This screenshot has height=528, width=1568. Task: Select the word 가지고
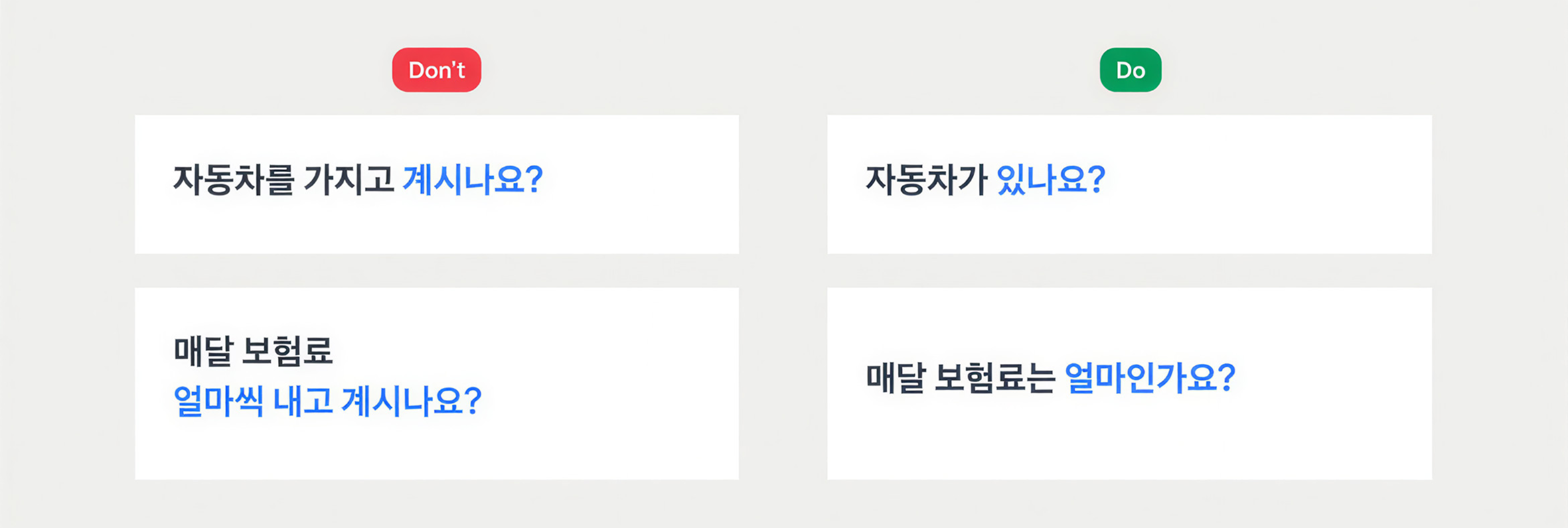(349, 180)
